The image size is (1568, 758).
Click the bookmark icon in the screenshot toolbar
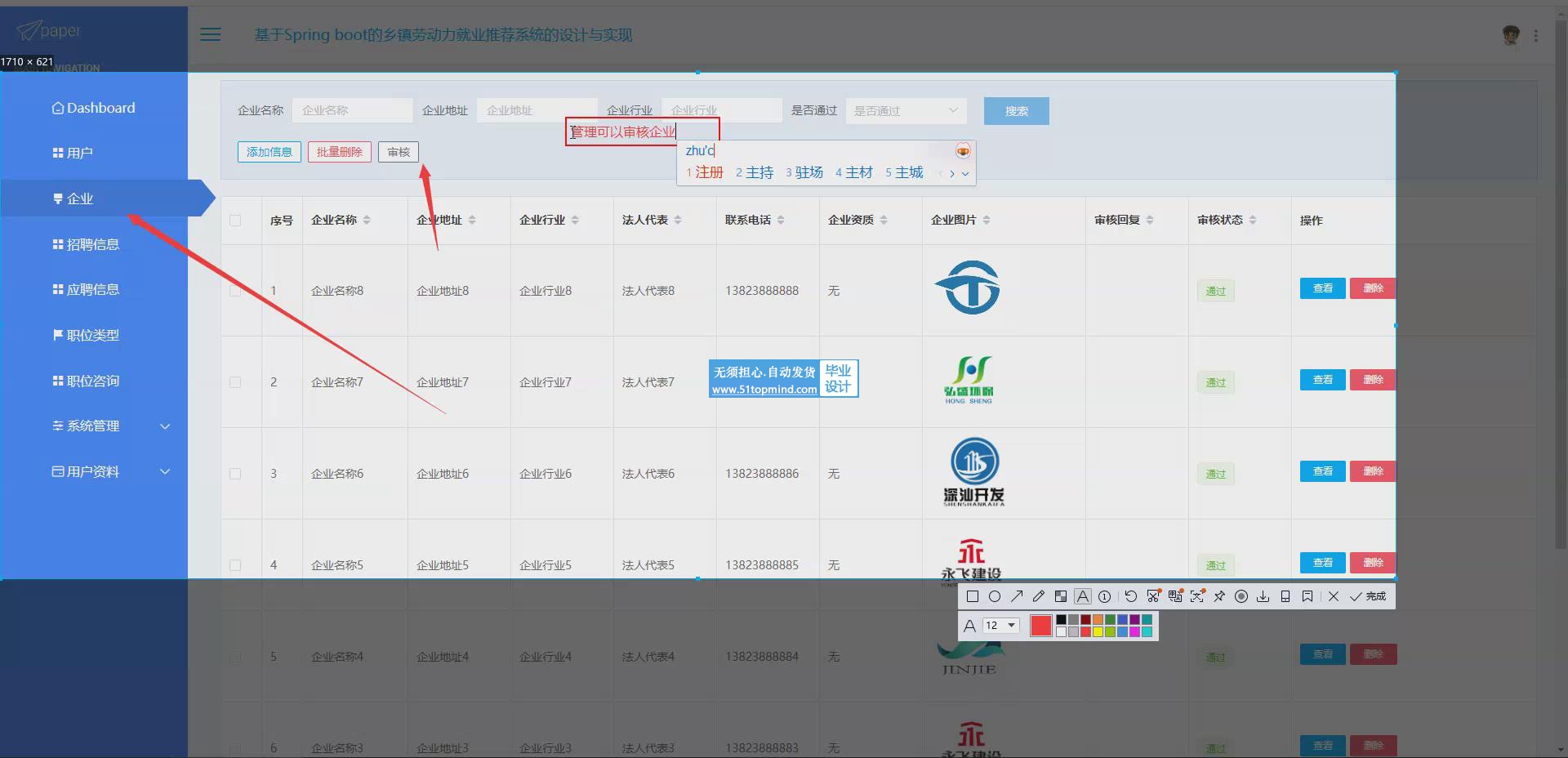pyautogui.click(x=1307, y=596)
